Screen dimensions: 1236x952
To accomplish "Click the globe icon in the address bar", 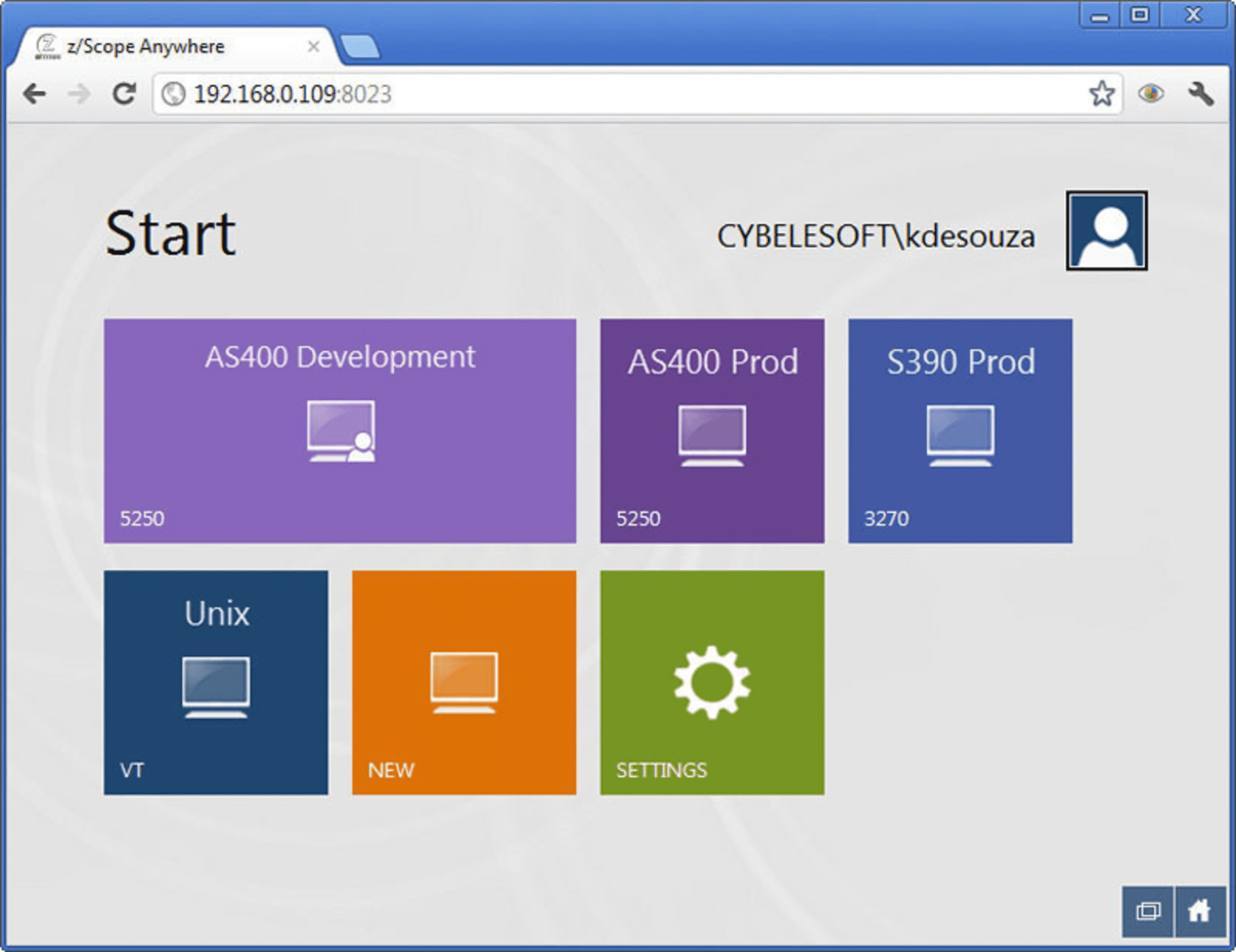I will pyautogui.click(x=173, y=94).
